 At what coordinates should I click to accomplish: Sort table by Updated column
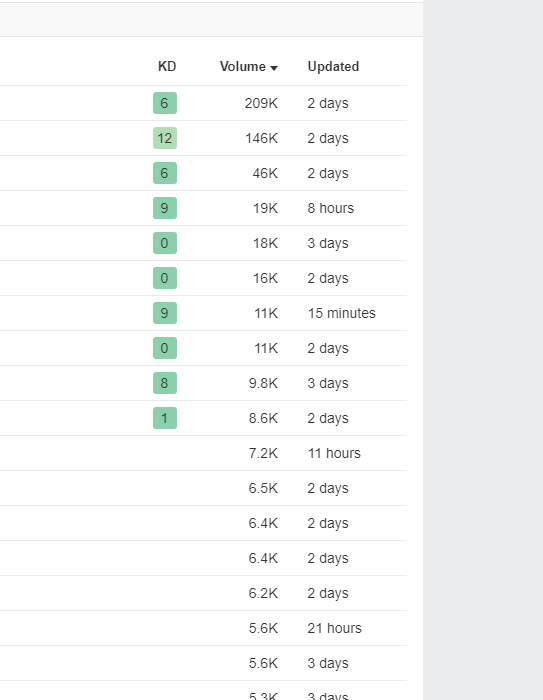[x=333, y=67]
